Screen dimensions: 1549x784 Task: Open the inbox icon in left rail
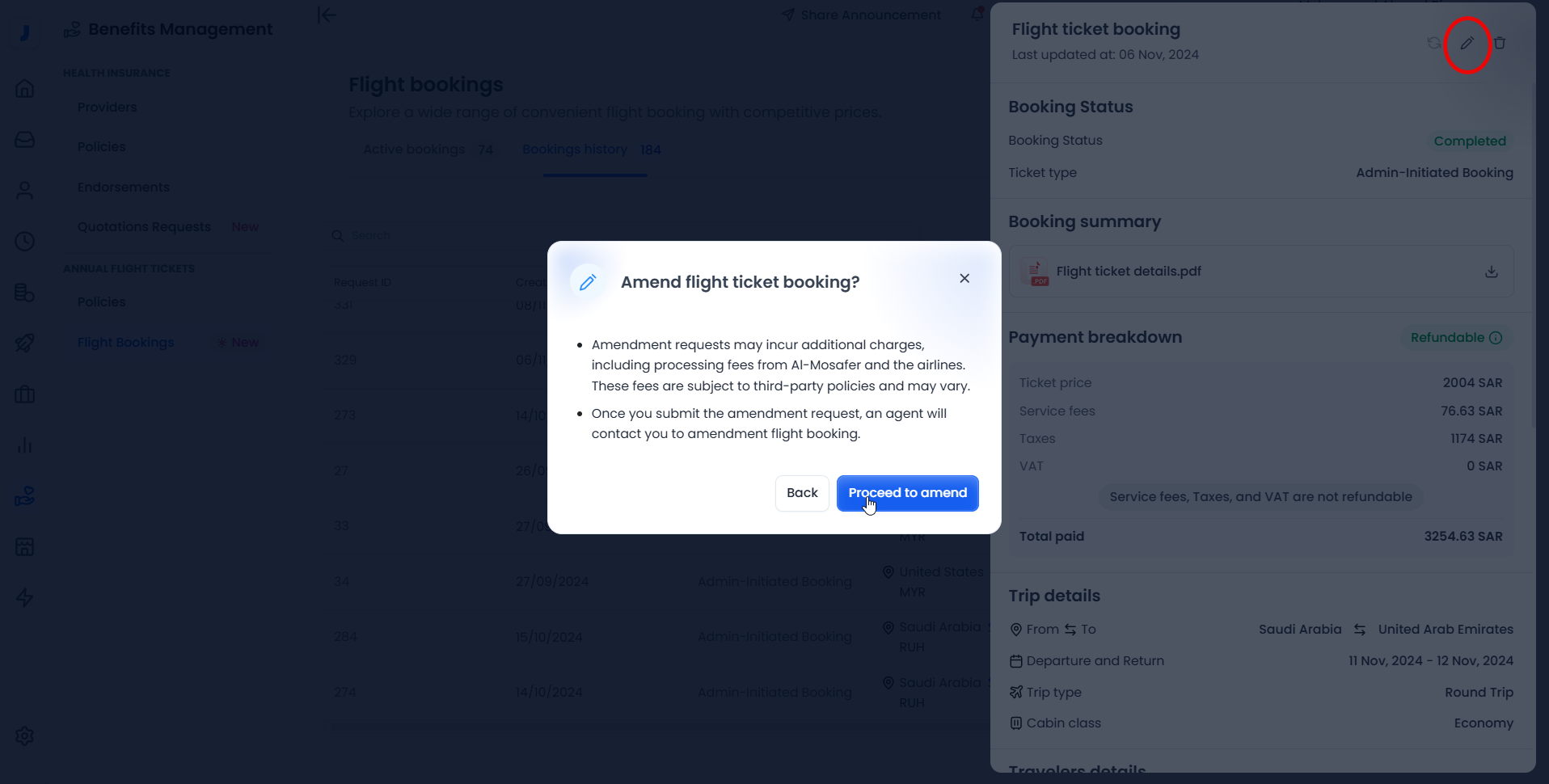click(25, 140)
